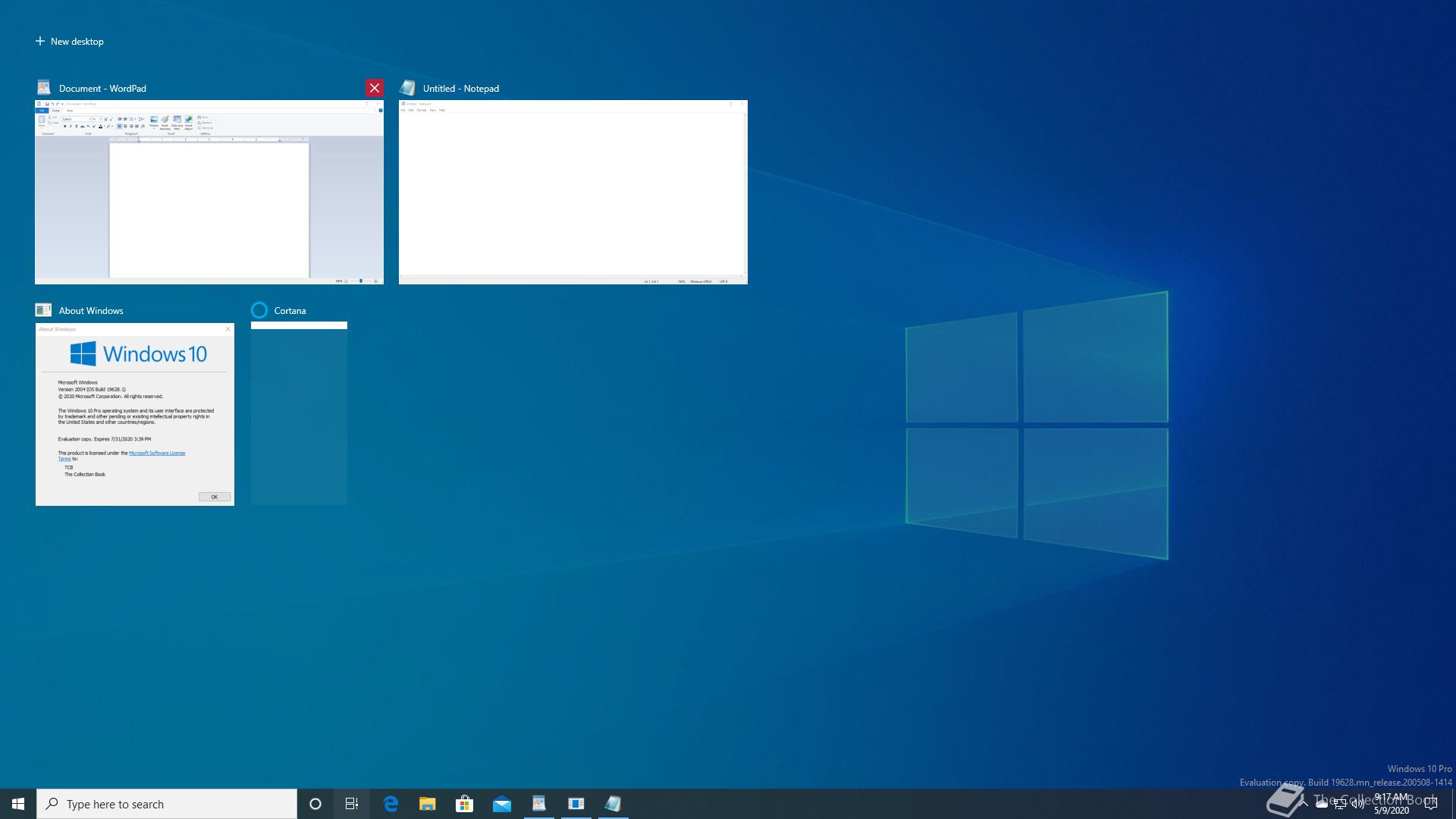Open the Action Center notifications icon
1456x819 pixels.
1432,804
